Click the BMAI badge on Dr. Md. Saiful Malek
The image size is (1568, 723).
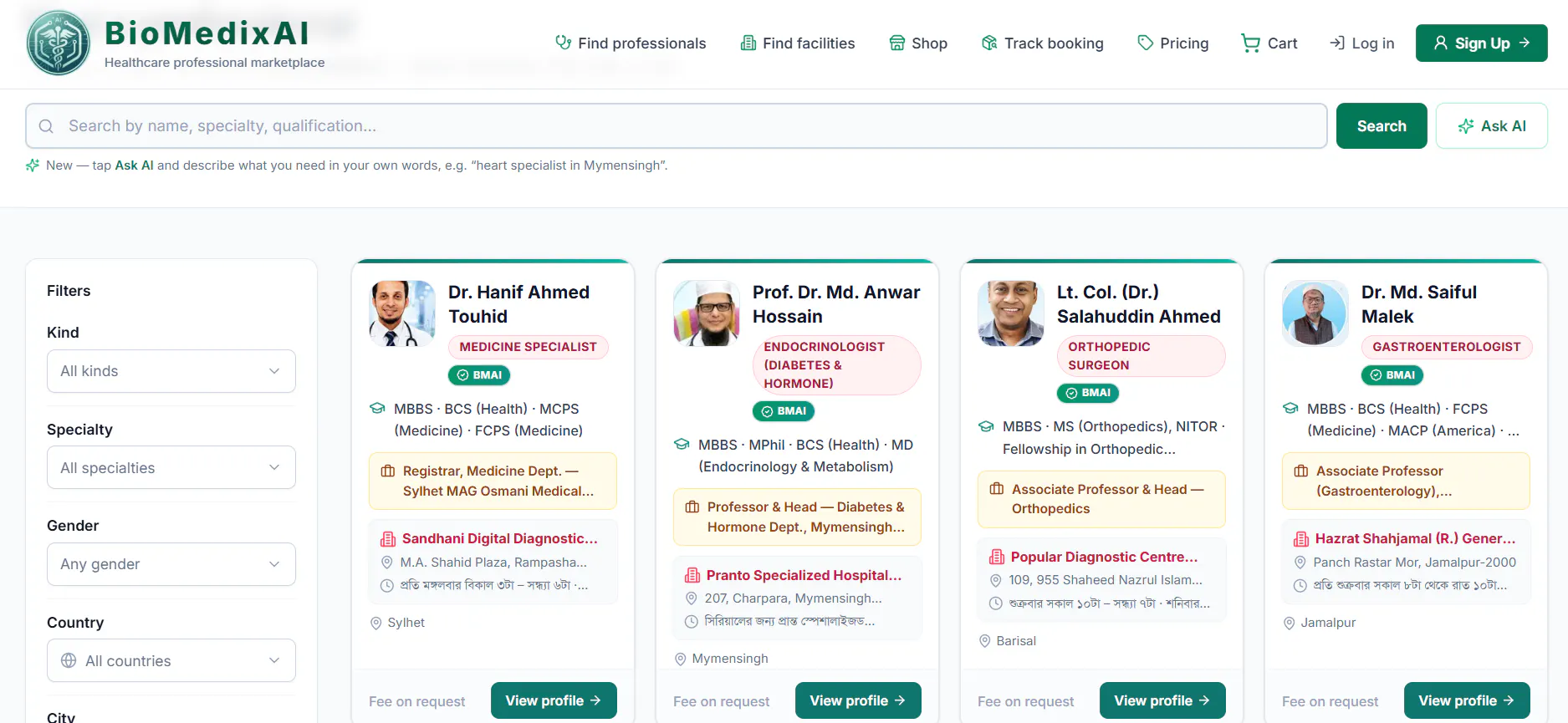pos(1392,375)
